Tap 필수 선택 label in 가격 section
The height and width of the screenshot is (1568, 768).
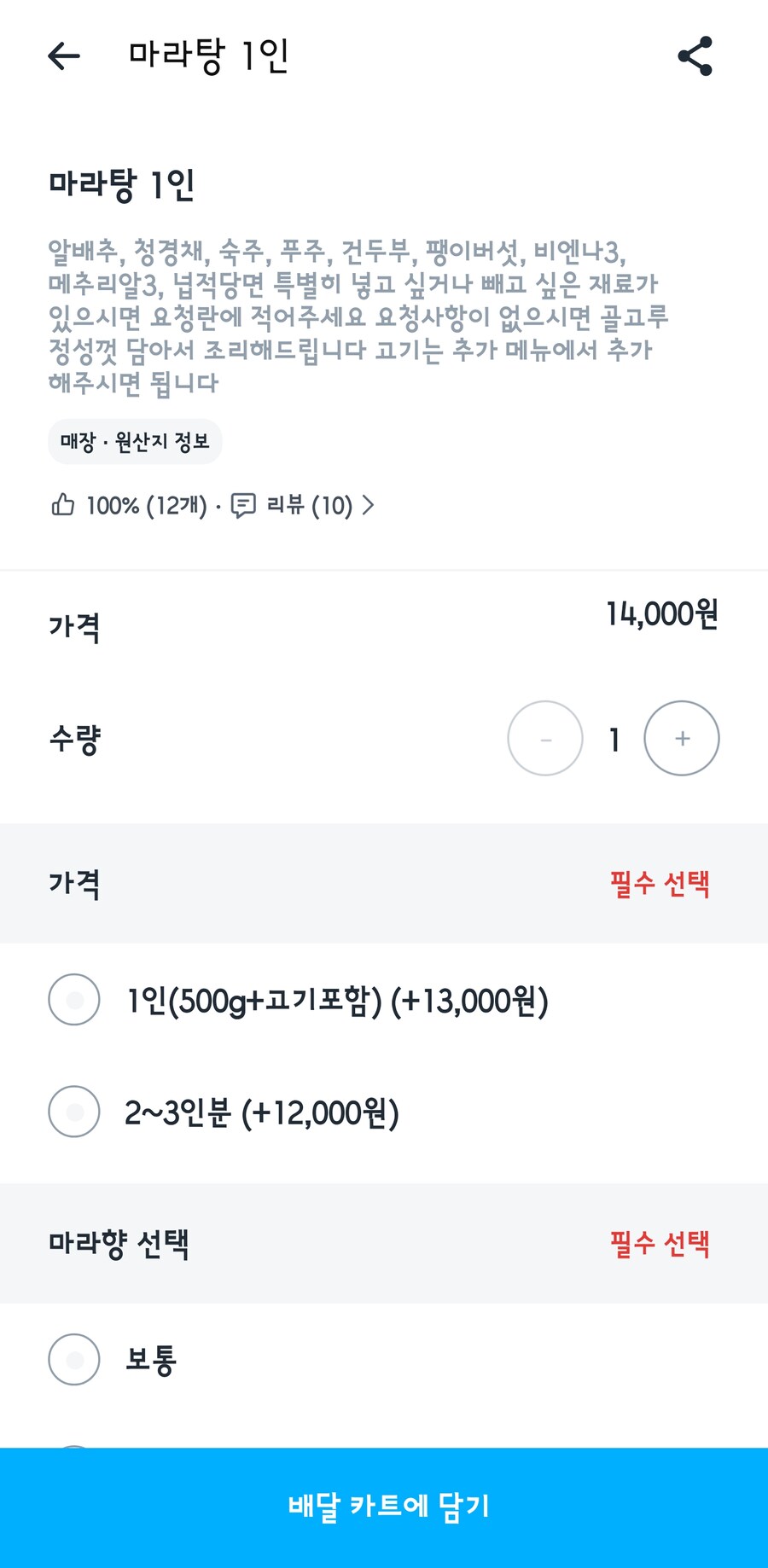[x=660, y=884]
